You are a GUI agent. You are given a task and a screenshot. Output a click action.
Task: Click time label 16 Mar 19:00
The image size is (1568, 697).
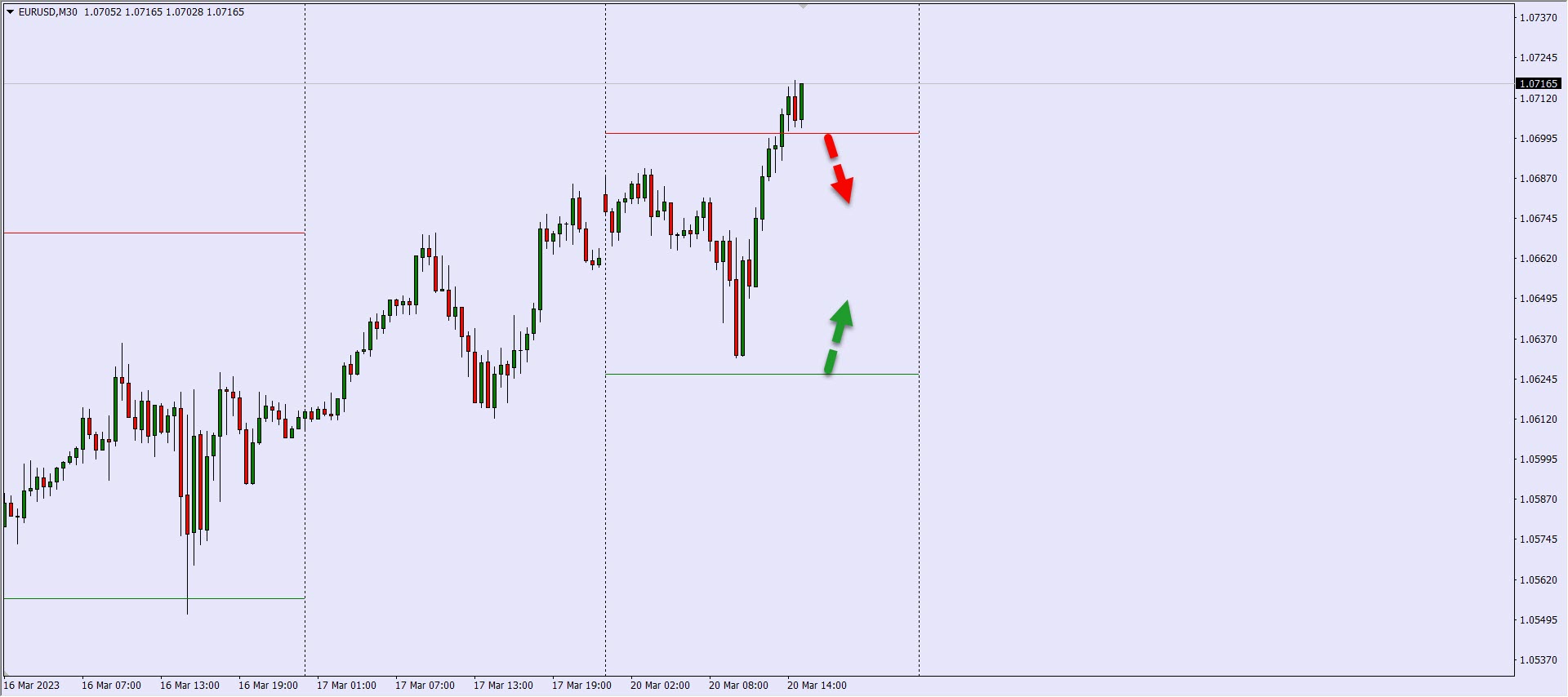(x=268, y=686)
